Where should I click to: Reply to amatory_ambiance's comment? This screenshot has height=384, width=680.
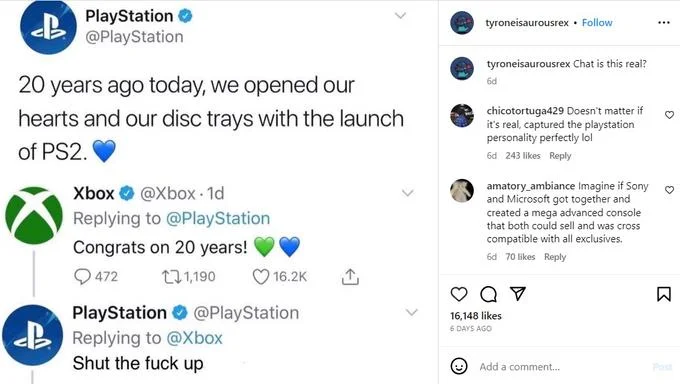pyautogui.click(x=555, y=257)
